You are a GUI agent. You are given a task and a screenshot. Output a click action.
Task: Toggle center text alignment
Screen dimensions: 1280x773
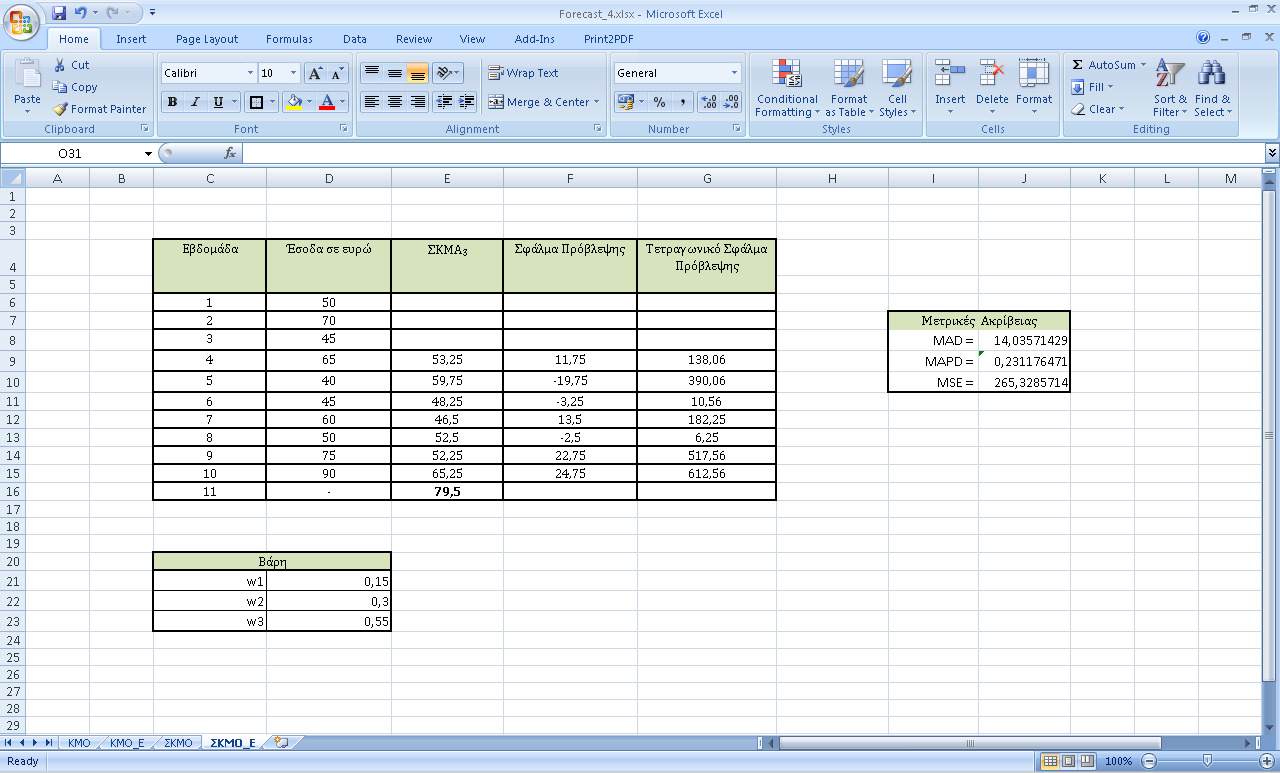pyautogui.click(x=395, y=102)
